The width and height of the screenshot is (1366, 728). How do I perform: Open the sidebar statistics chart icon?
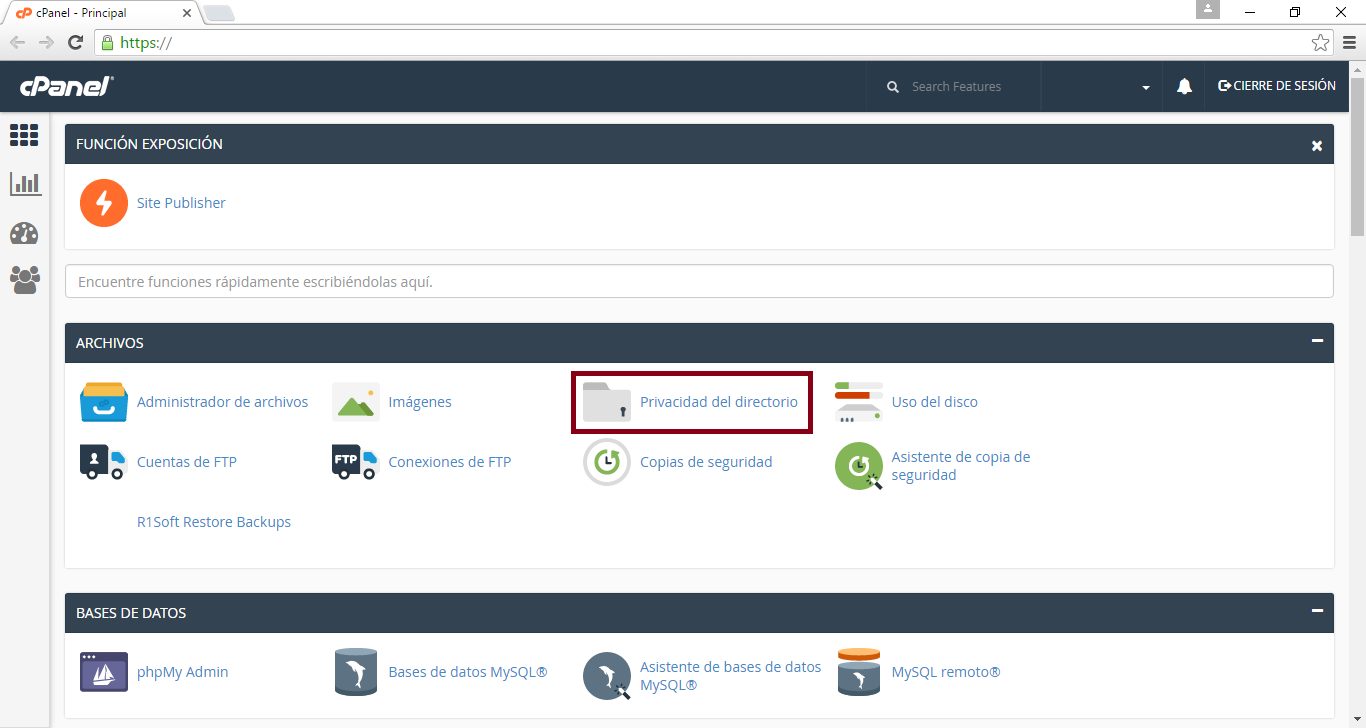point(25,184)
